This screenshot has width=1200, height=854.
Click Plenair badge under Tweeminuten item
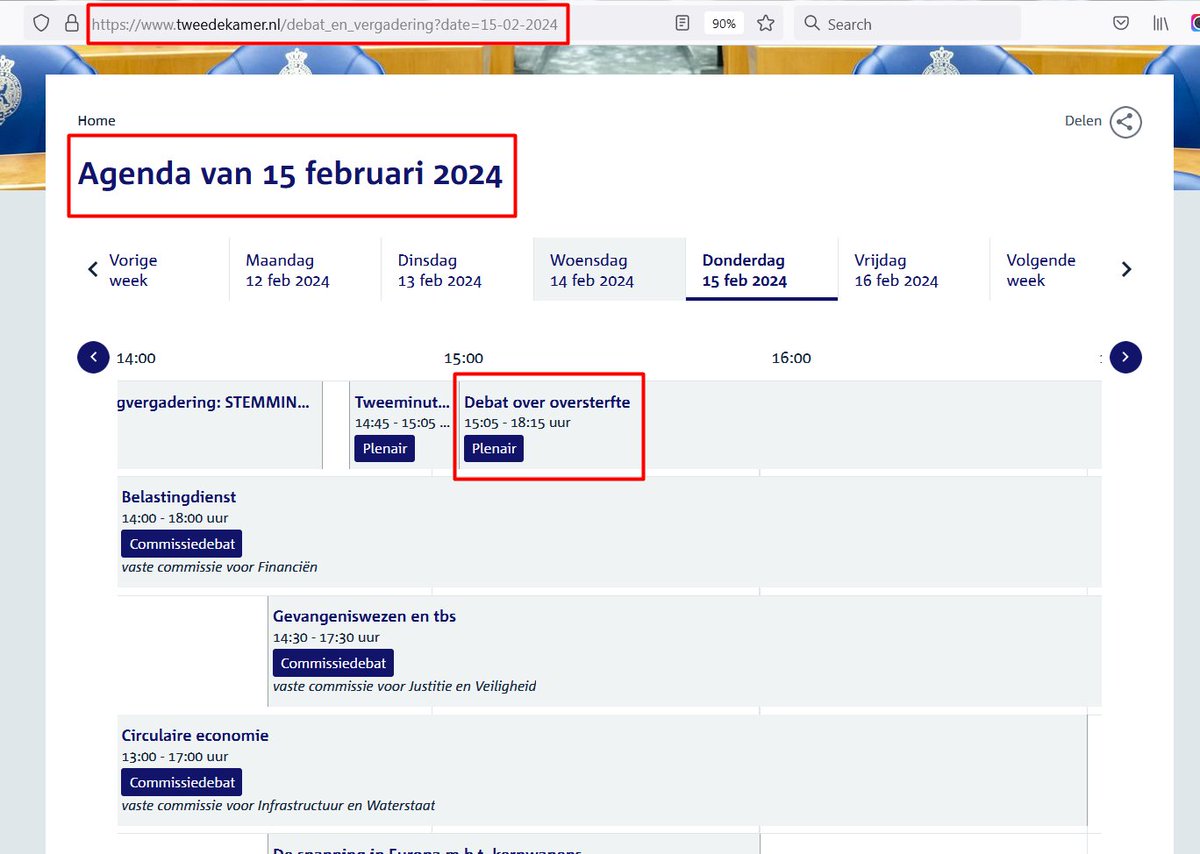tap(385, 448)
